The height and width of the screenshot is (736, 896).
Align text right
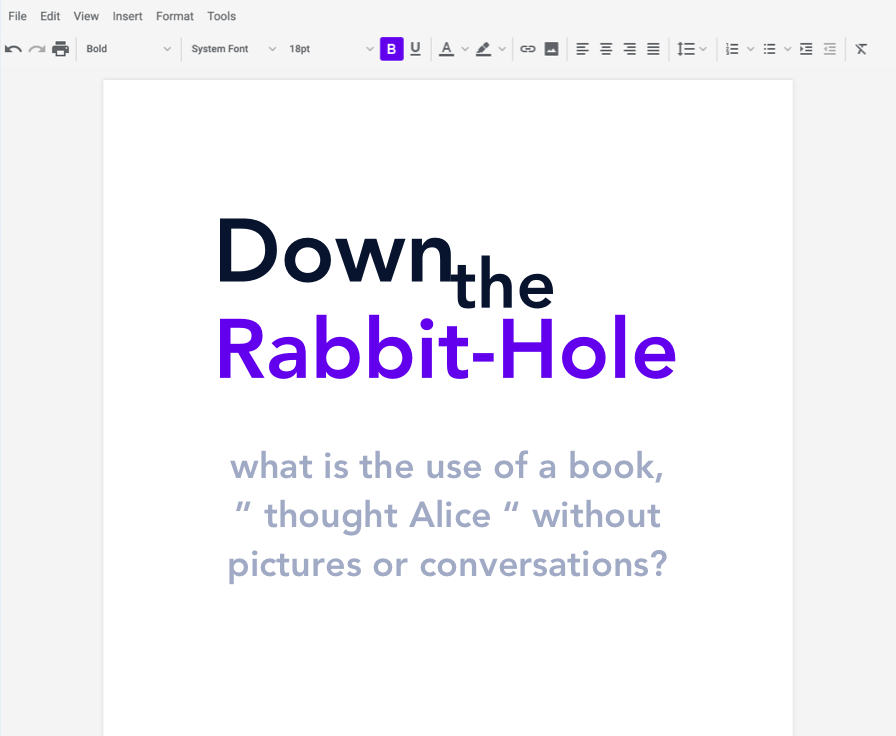click(629, 48)
